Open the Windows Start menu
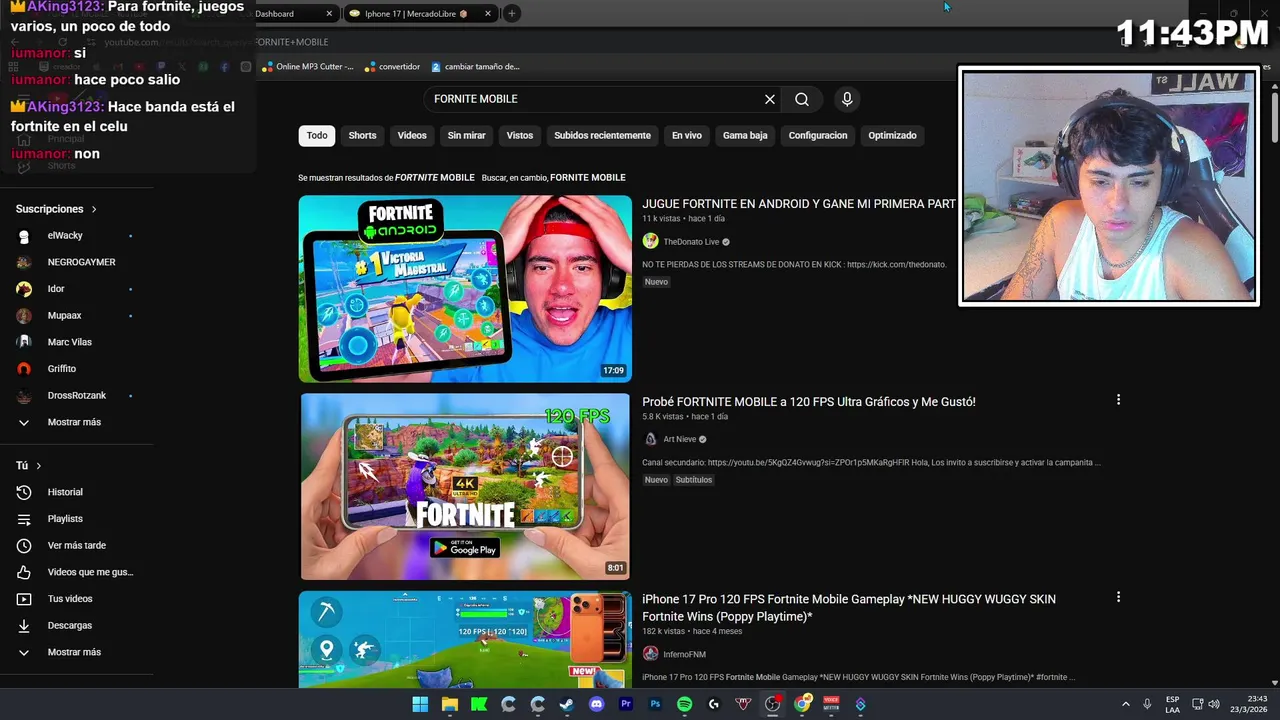This screenshot has width=1280, height=720. coord(420,704)
